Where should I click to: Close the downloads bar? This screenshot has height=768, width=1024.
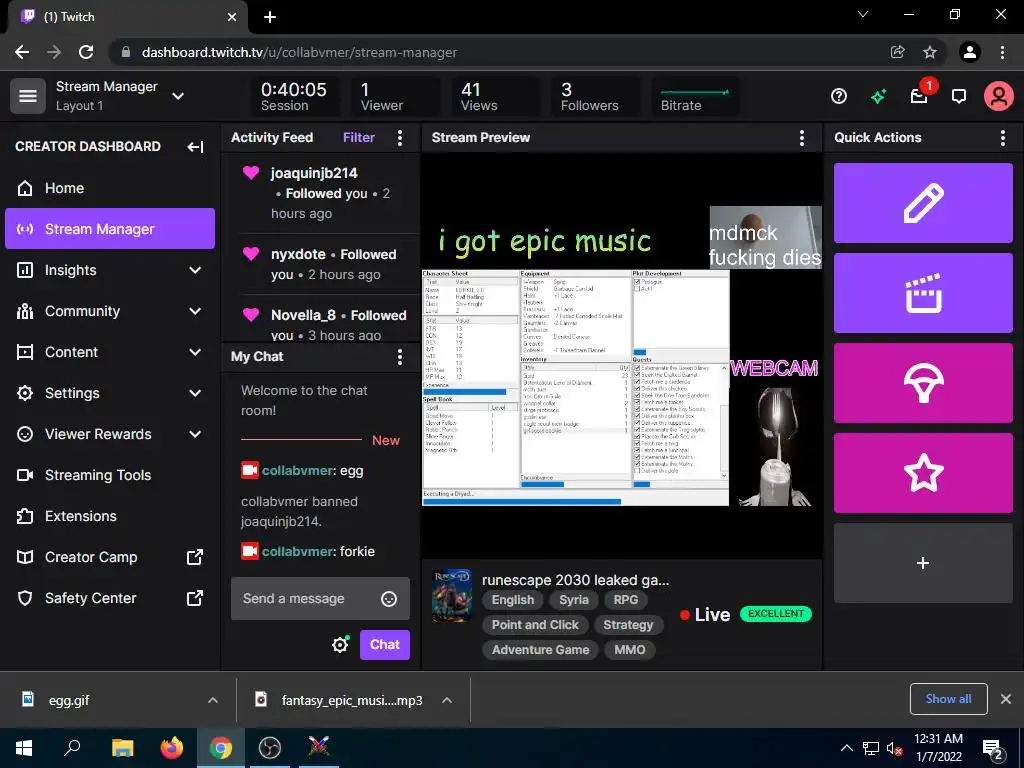click(x=1006, y=699)
